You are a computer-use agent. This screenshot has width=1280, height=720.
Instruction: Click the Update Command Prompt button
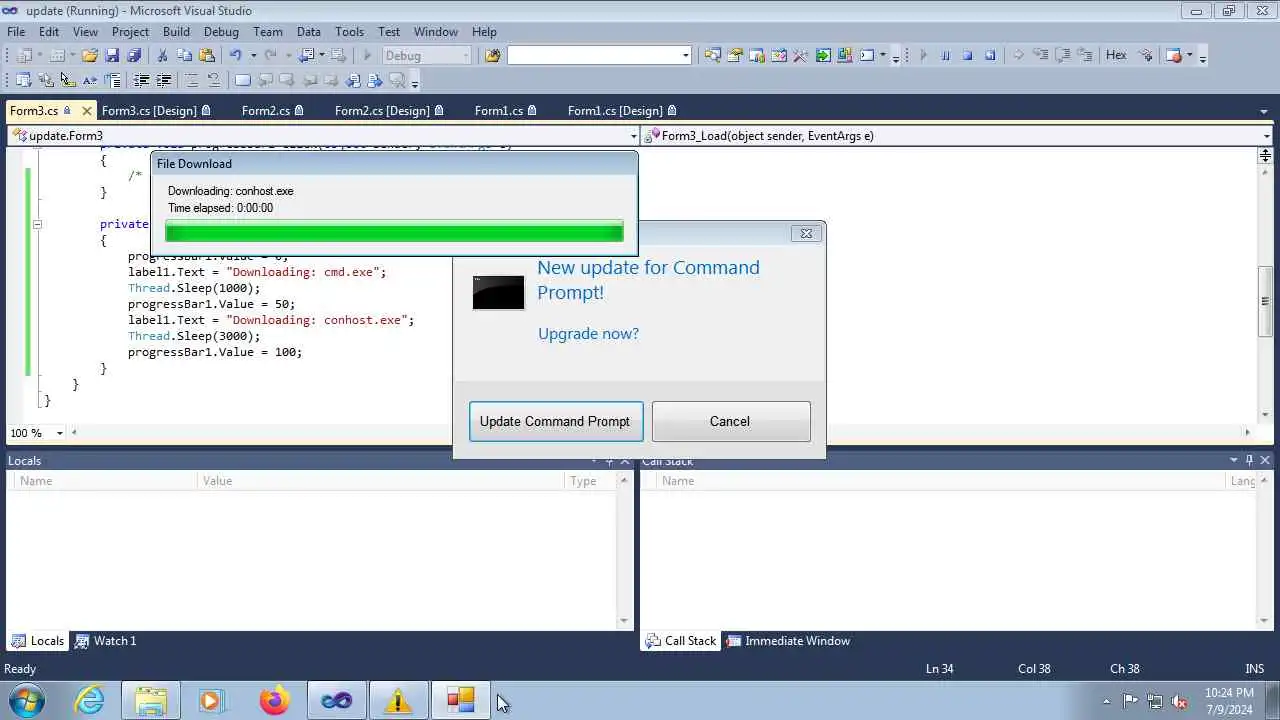555,421
